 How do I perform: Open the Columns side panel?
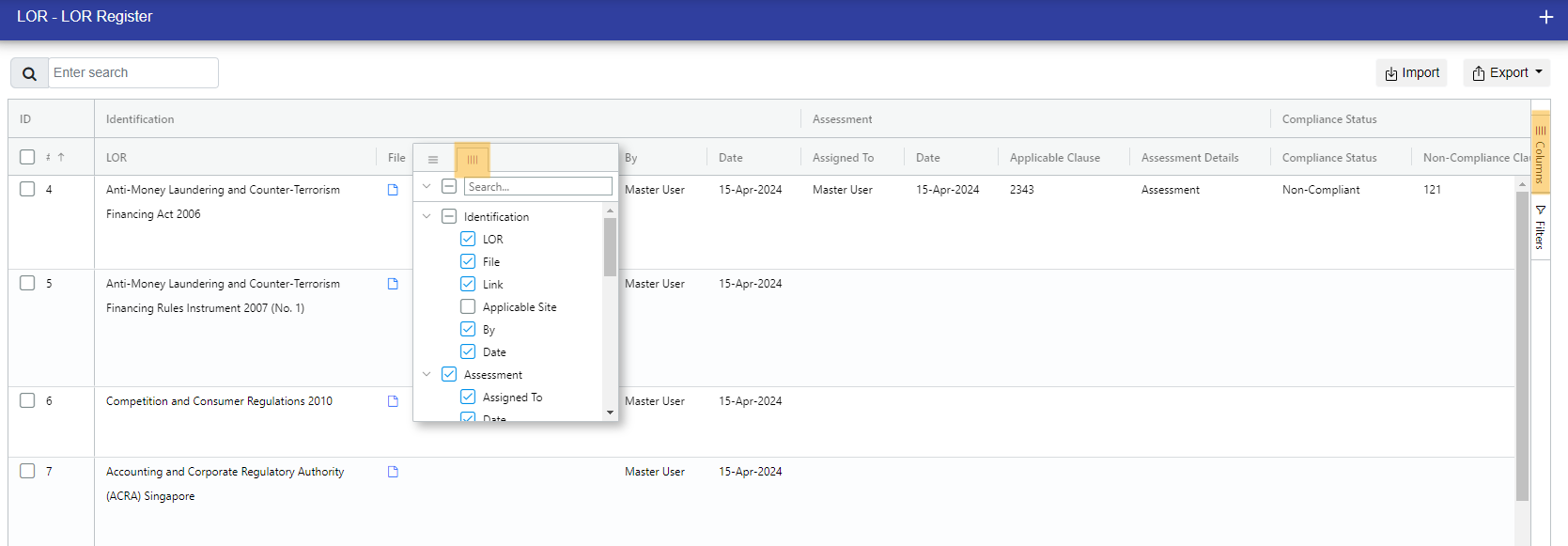1540,154
